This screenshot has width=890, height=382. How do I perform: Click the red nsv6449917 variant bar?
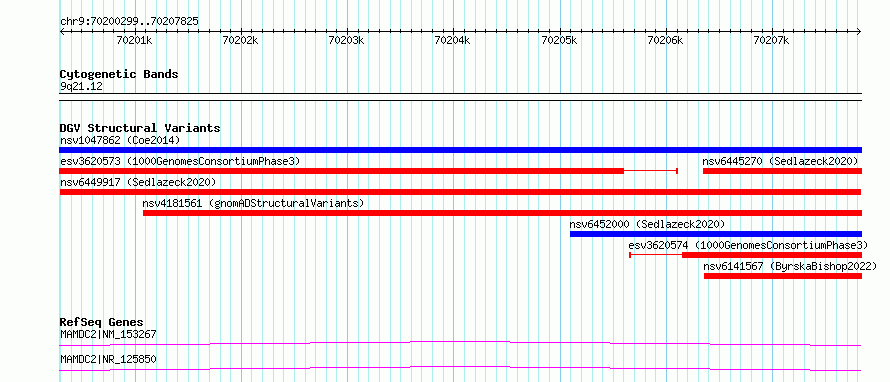point(461,192)
